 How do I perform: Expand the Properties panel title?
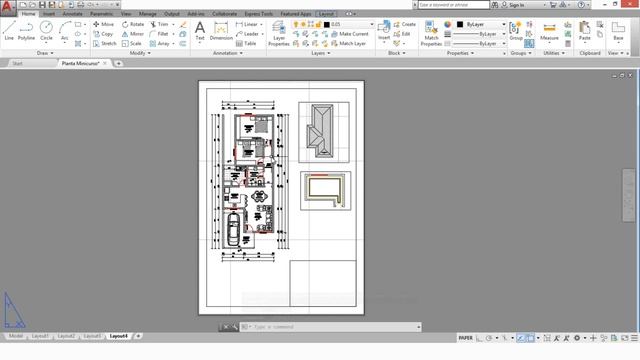pos(460,53)
